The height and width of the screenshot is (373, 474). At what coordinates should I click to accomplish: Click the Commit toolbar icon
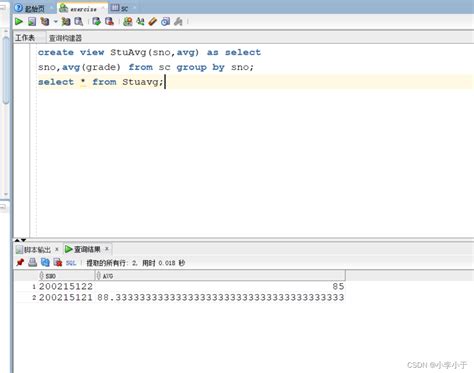click(x=97, y=22)
